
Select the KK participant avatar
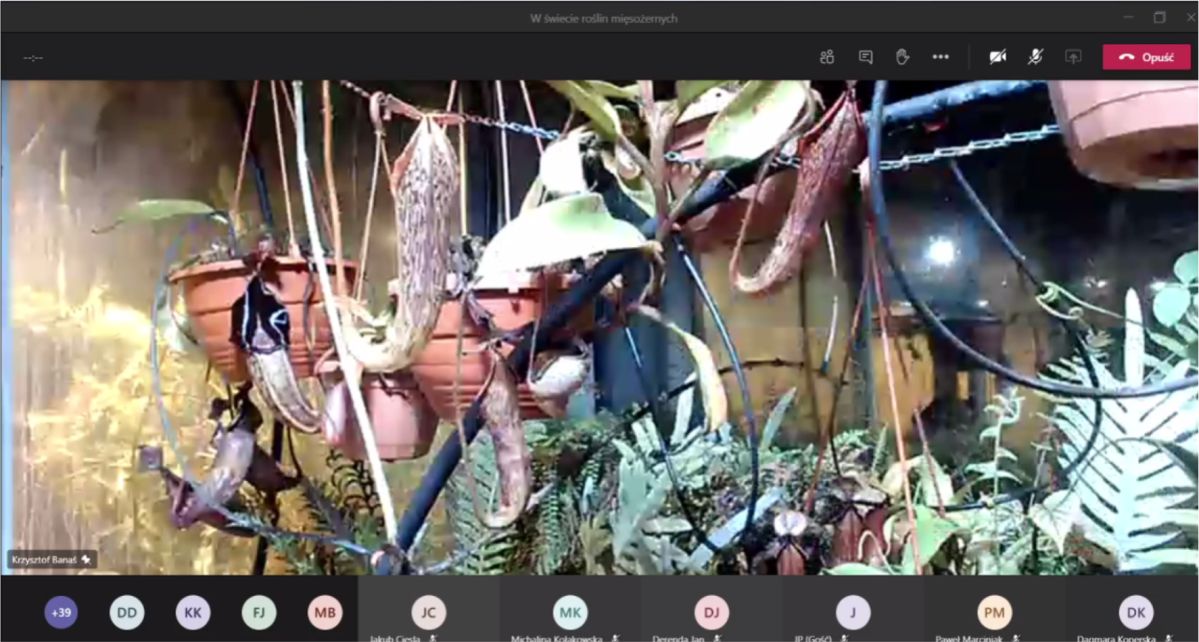point(193,612)
